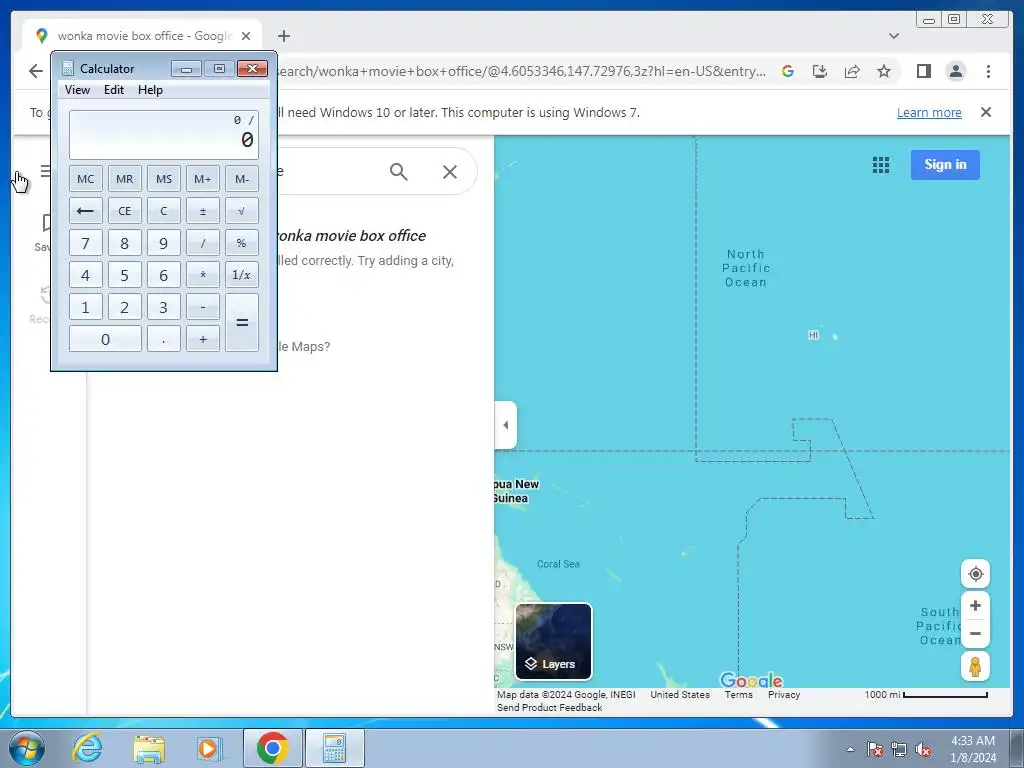Click the Calculator decimal point button
Viewport: 1024px width, 768px height.
(163, 339)
